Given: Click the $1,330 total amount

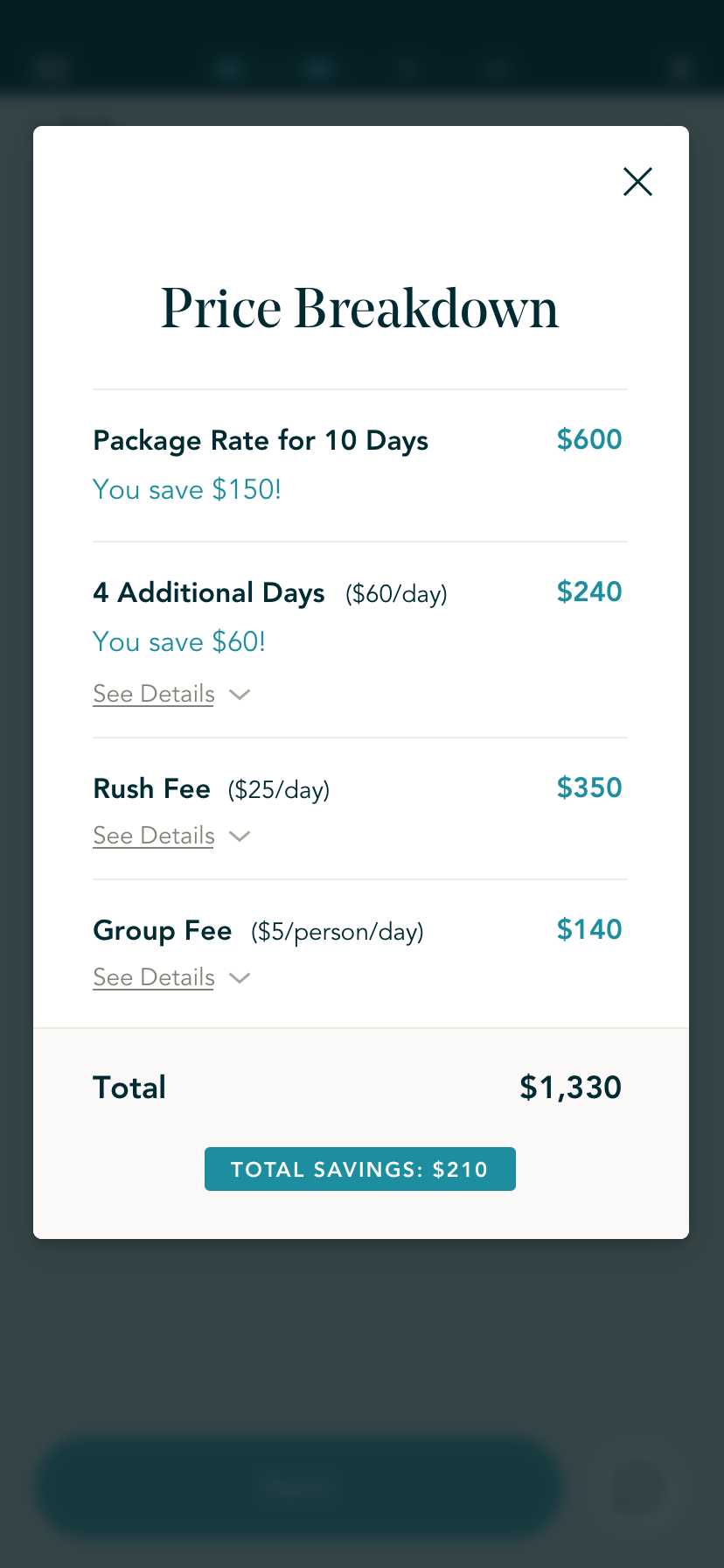Looking at the screenshot, I should pyautogui.click(x=570, y=1088).
